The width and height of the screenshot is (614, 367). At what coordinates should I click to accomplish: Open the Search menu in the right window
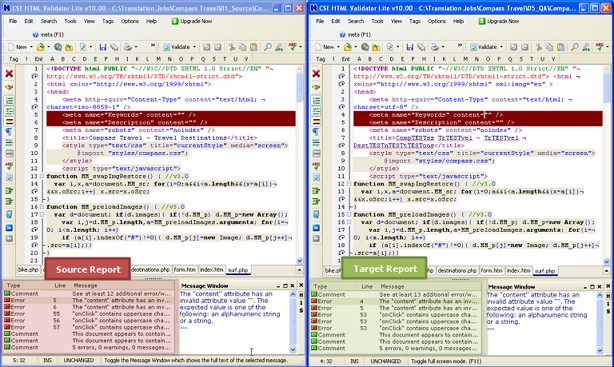(356, 21)
